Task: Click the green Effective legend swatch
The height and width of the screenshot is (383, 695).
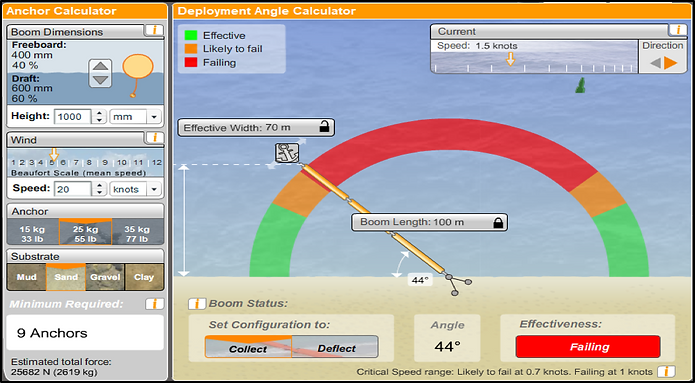Action: (x=192, y=35)
